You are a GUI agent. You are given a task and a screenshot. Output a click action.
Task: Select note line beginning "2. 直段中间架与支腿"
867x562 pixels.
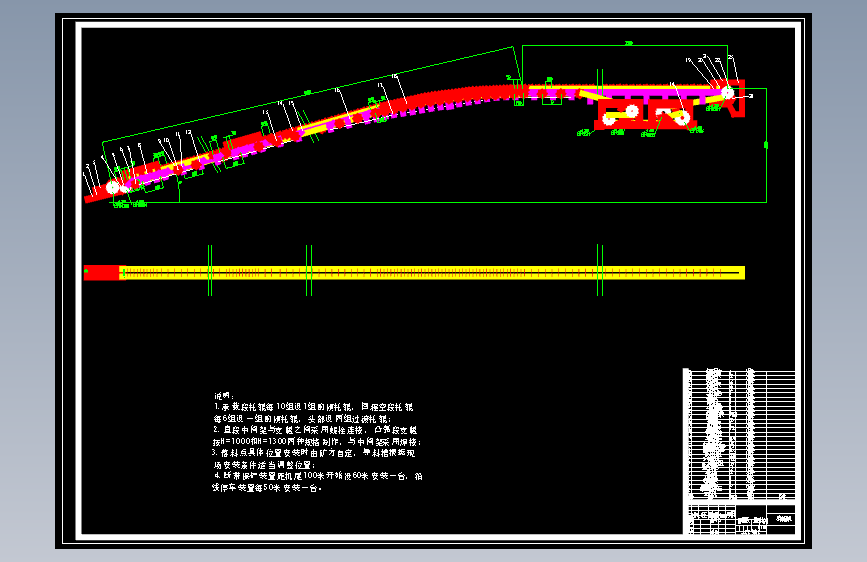[x=315, y=430]
